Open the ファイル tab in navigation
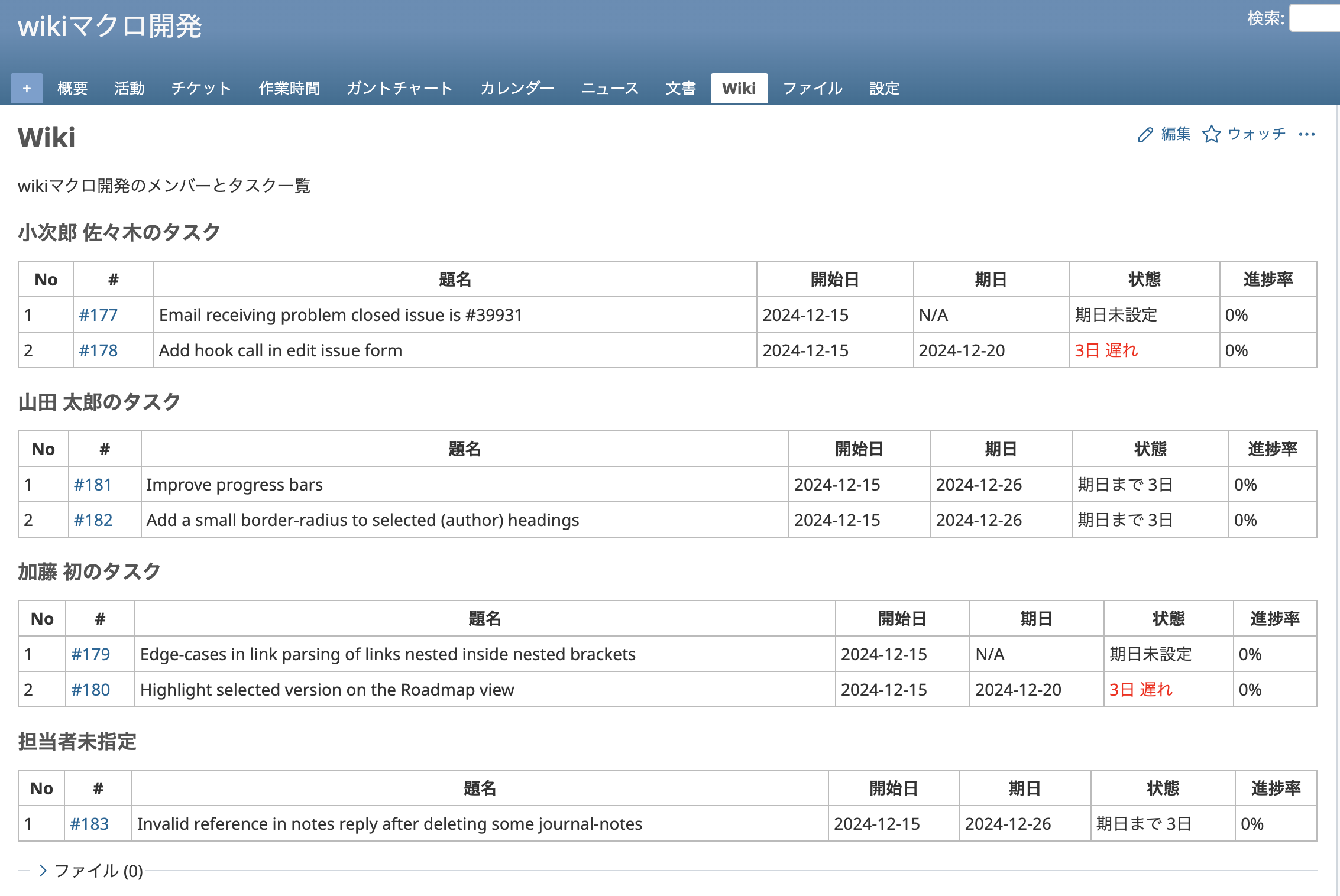Viewport: 1340px width, 896px height. (813, 89)
